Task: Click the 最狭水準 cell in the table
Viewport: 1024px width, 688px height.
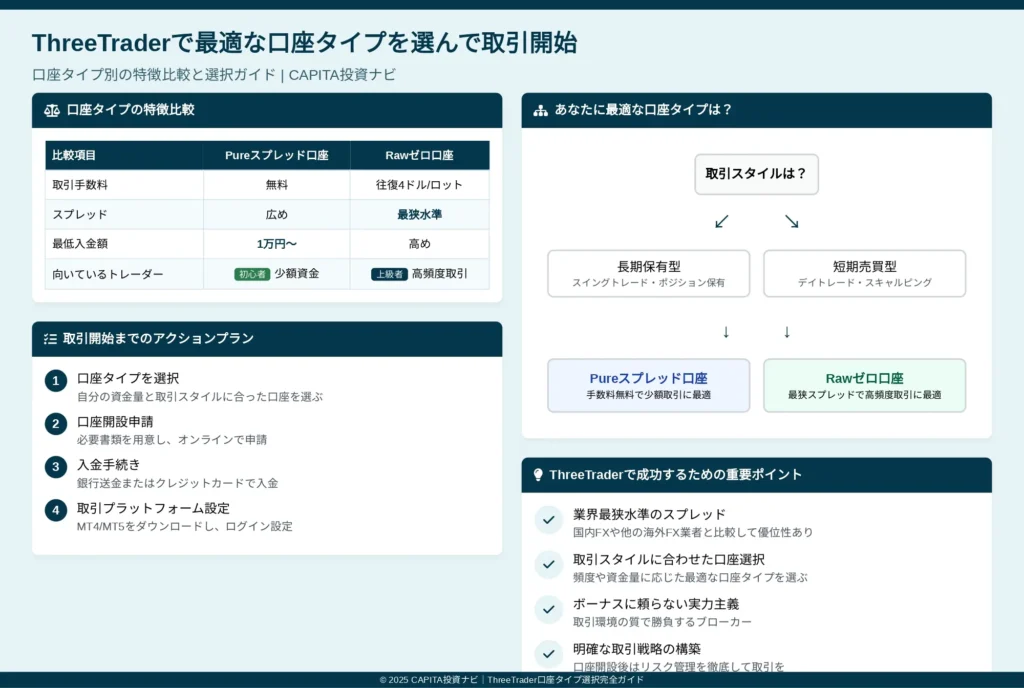Action: pos(420,214)
